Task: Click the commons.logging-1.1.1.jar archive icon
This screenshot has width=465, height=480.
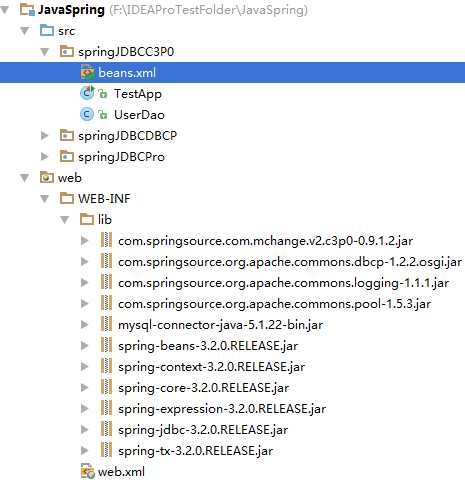Action: tap(106, 282)
